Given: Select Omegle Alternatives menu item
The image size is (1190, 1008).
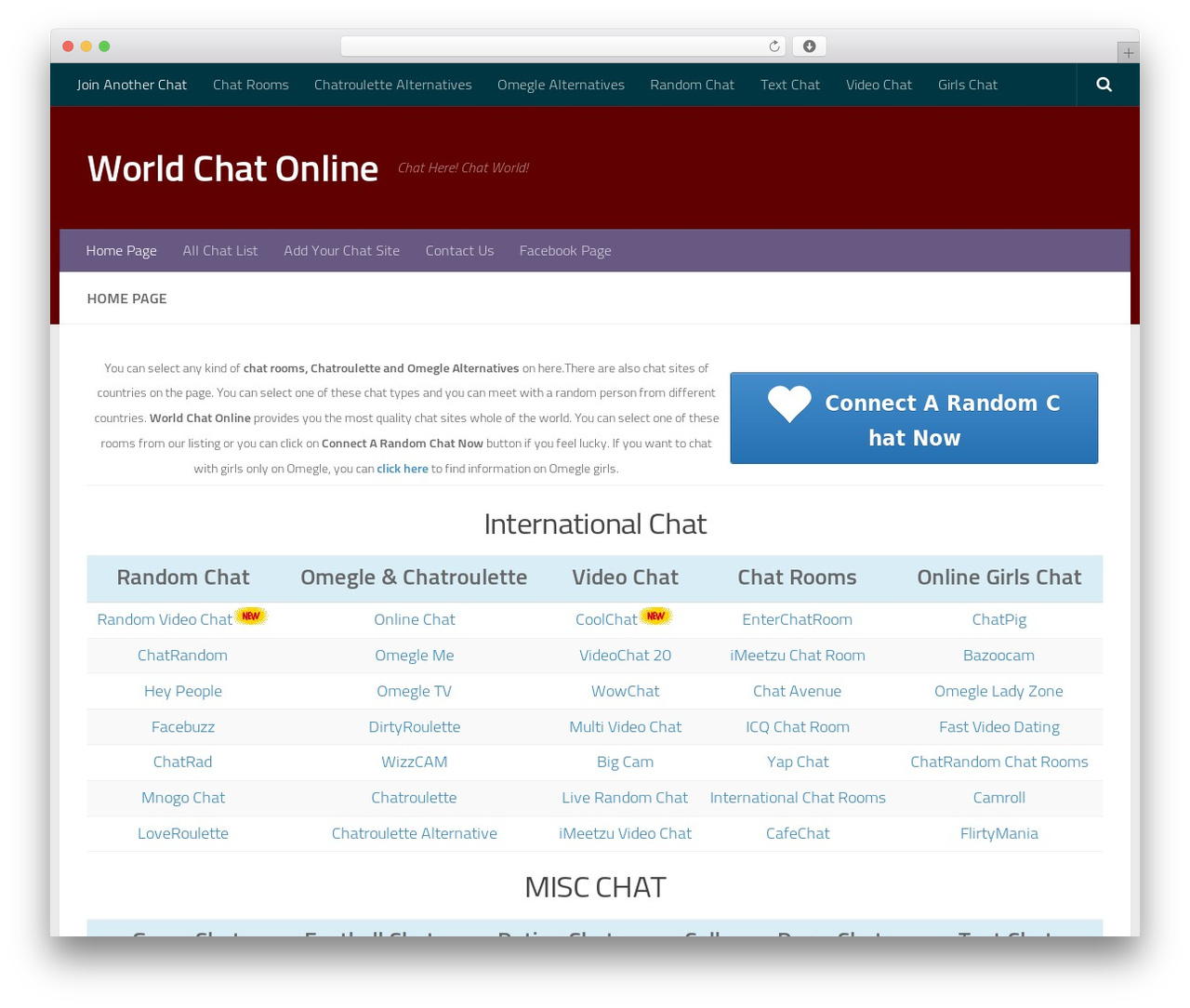Looking at the screenshot, I should [x=561, y=85].
